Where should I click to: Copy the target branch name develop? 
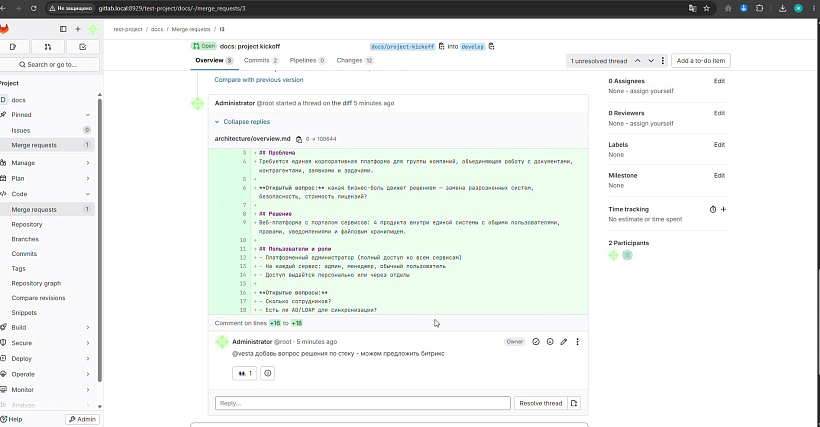[x=492, y=47]
